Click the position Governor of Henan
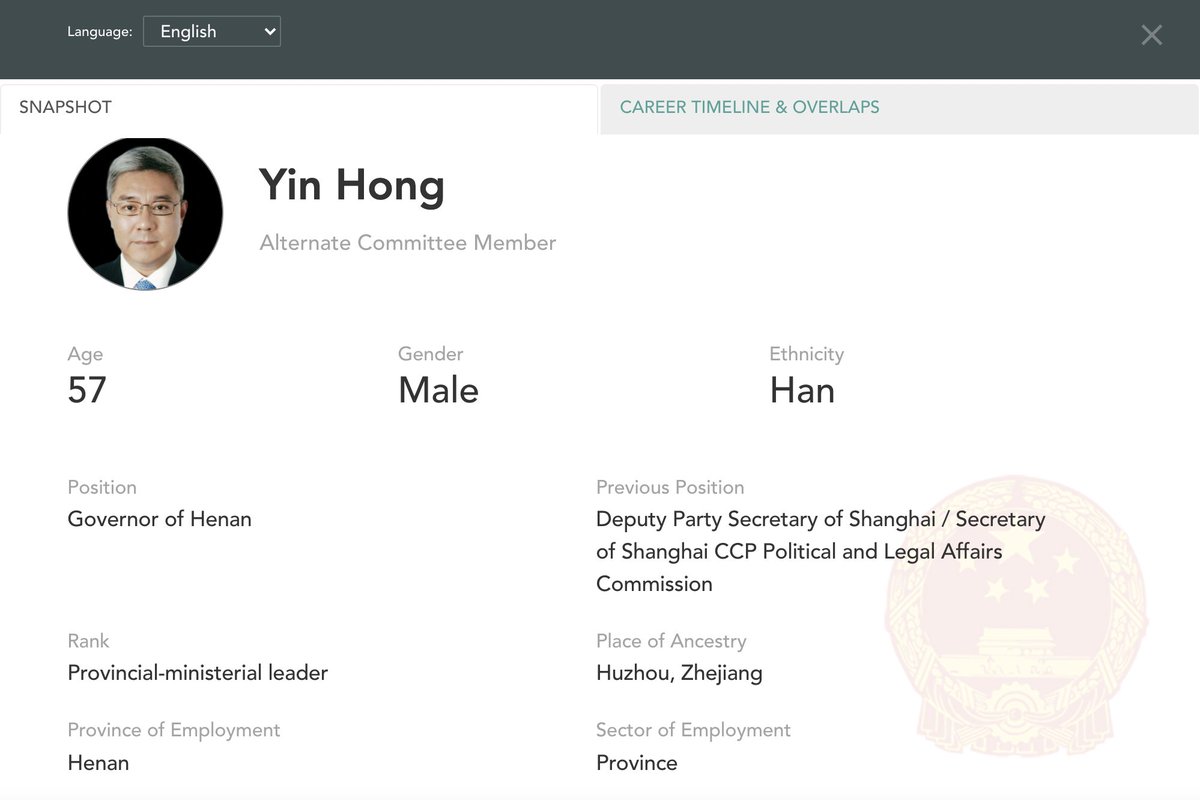The image size is (1200, 800). [x=160, y=519]
